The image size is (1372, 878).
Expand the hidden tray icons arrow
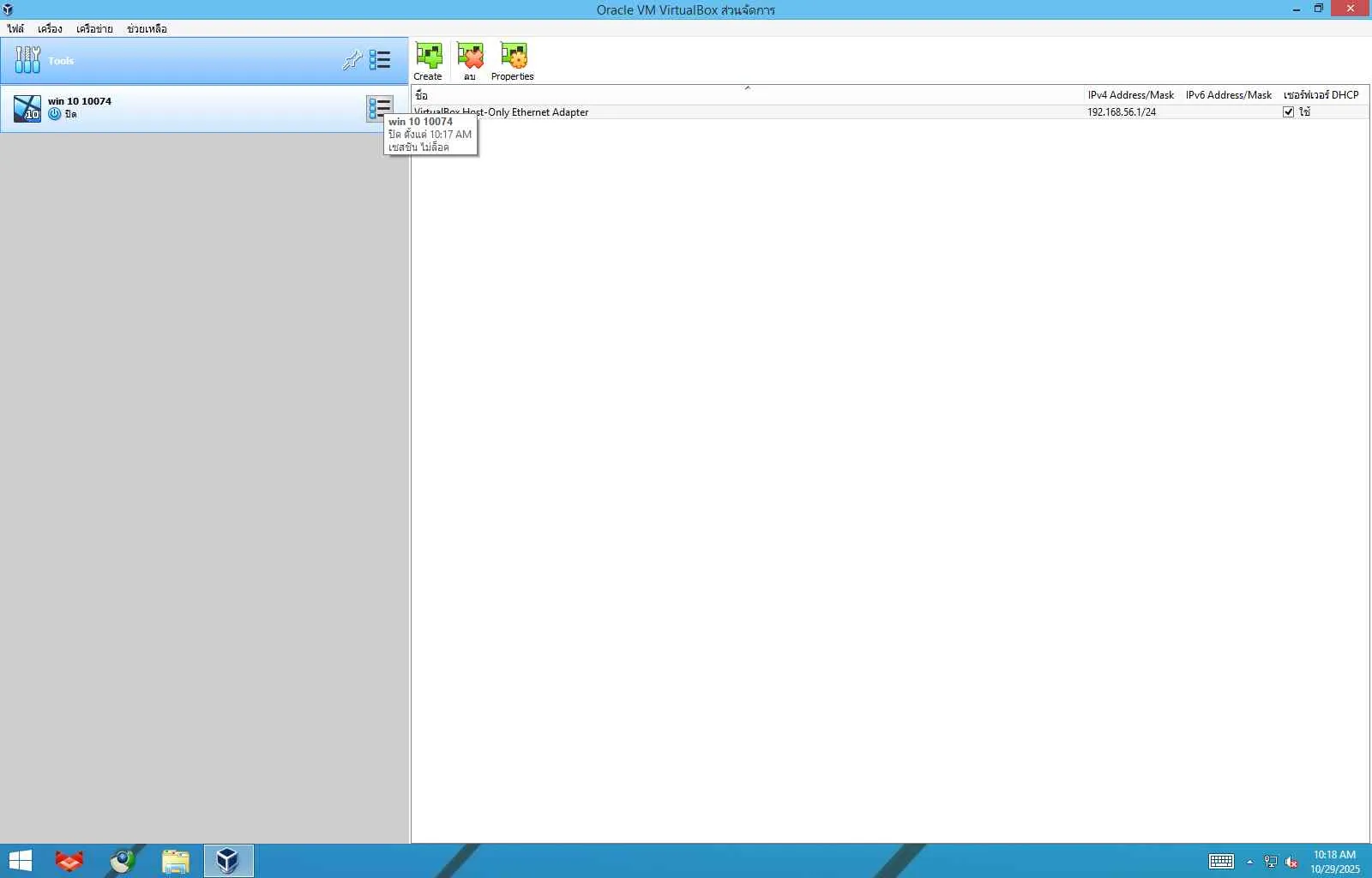pos(1249,862)
